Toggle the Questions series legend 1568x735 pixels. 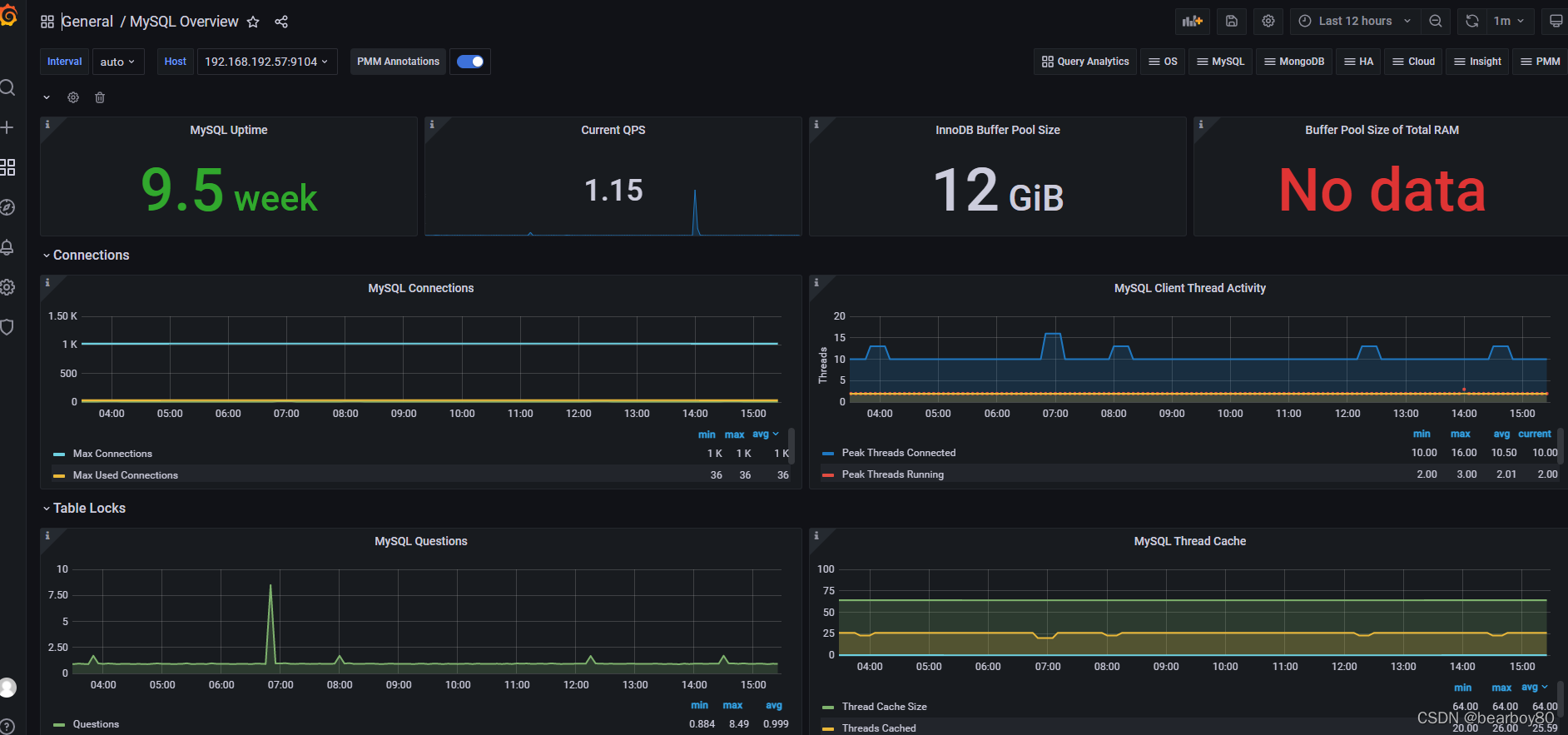tap(96, 724)
